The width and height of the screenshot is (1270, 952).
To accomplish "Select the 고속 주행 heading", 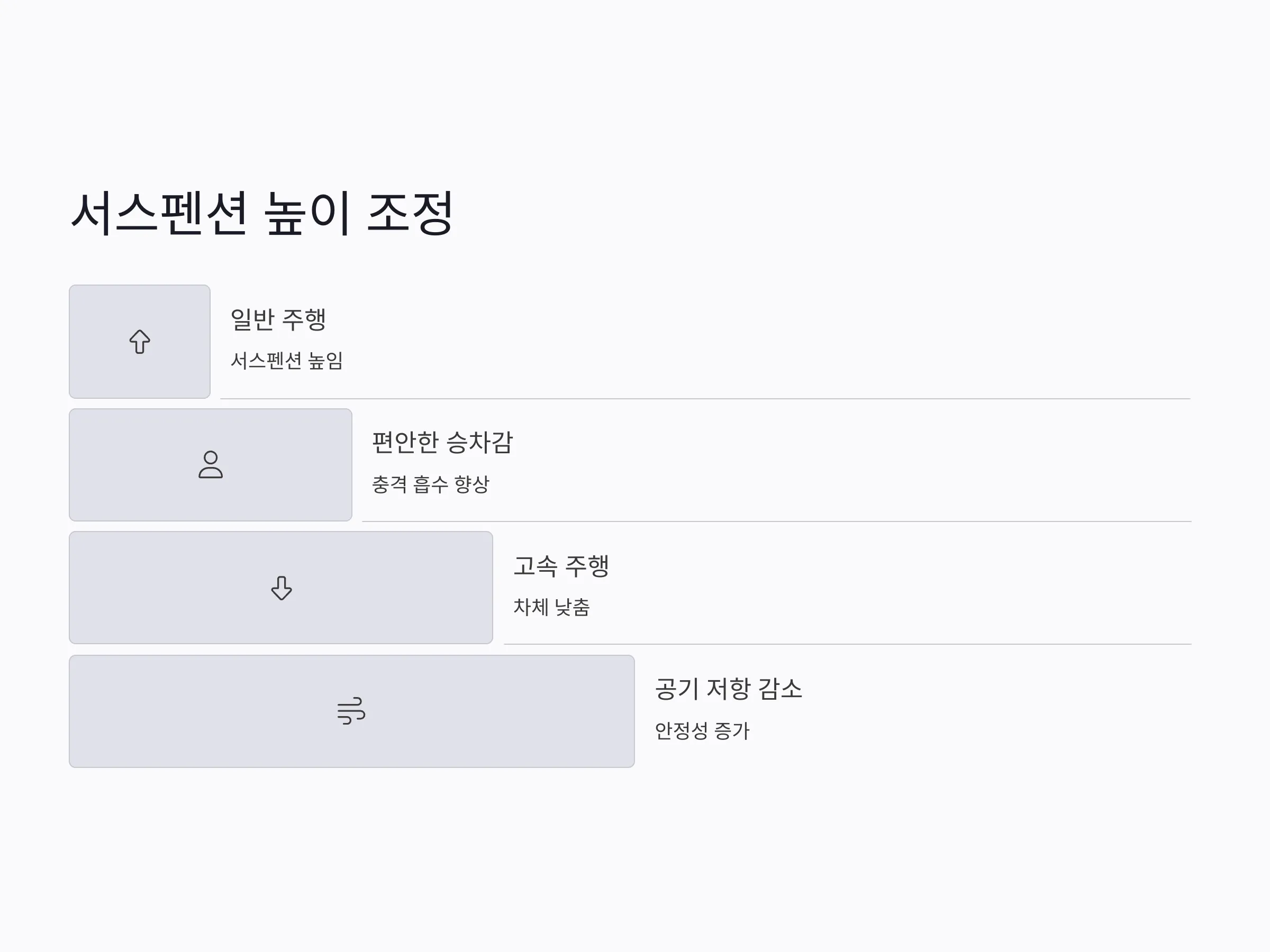I will click(x=561, y=566).
